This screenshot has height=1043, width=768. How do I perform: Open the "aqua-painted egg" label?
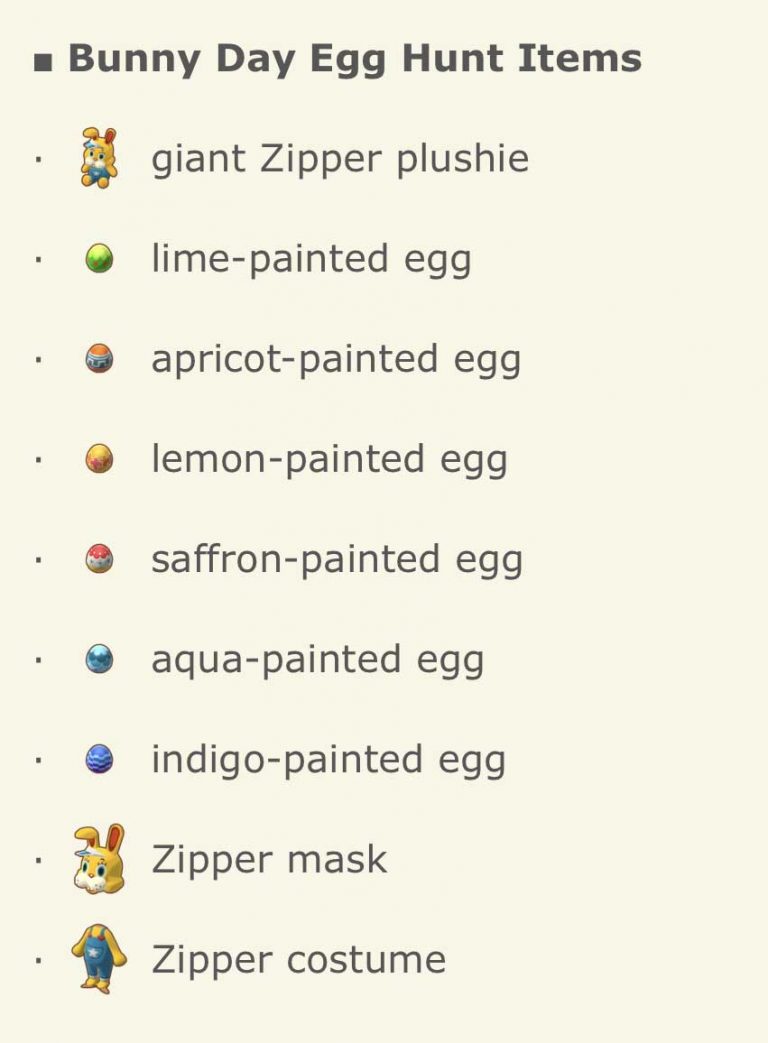pos(317,659)
